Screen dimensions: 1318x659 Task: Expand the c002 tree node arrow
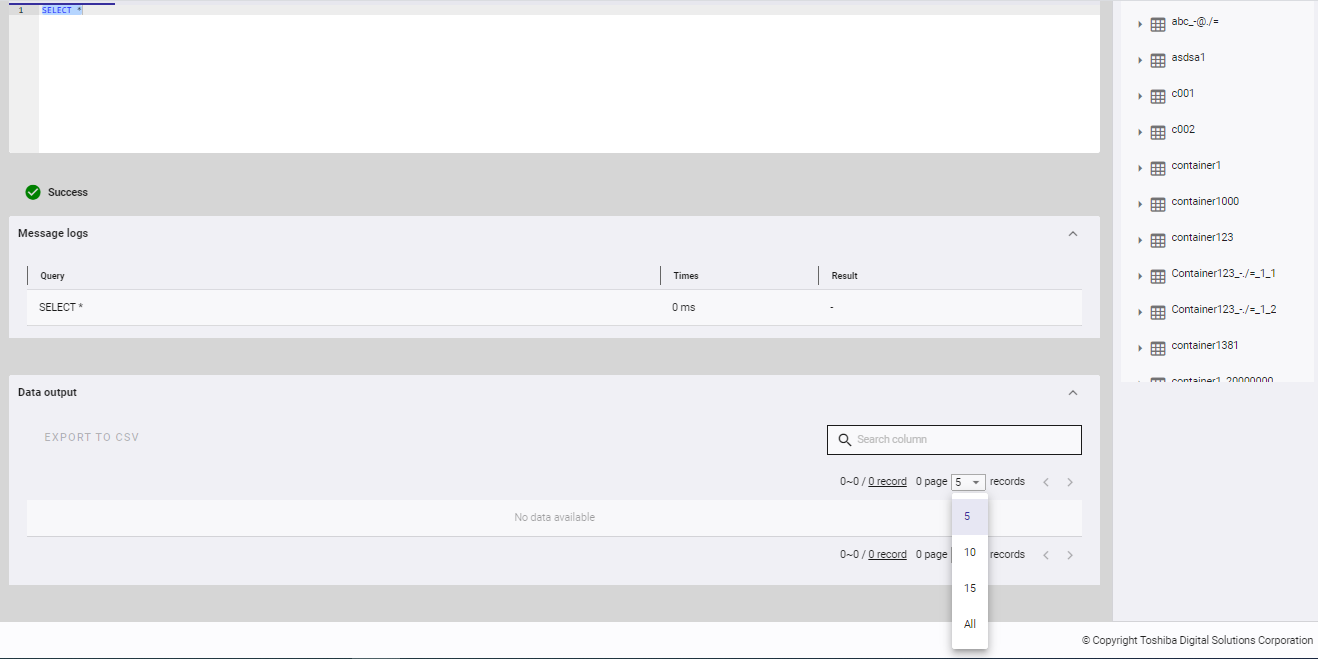1140,133
